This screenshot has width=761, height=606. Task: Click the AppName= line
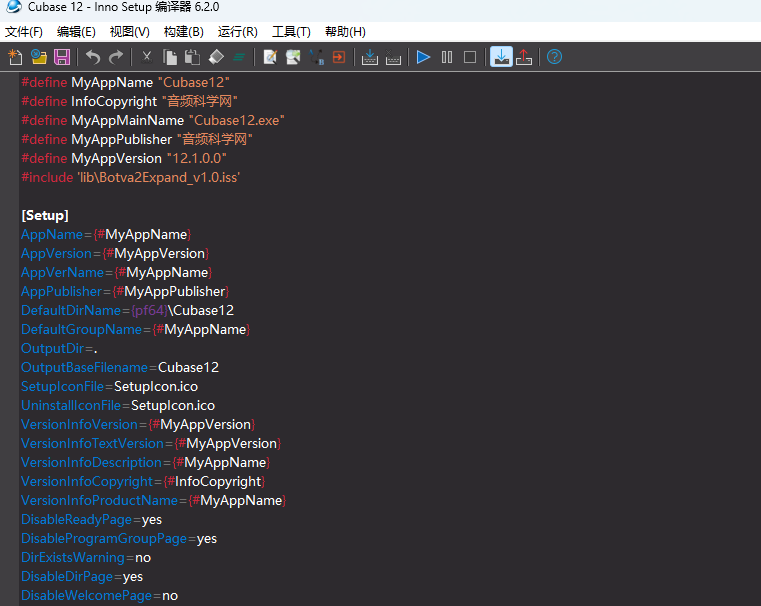tap(106, 234)
